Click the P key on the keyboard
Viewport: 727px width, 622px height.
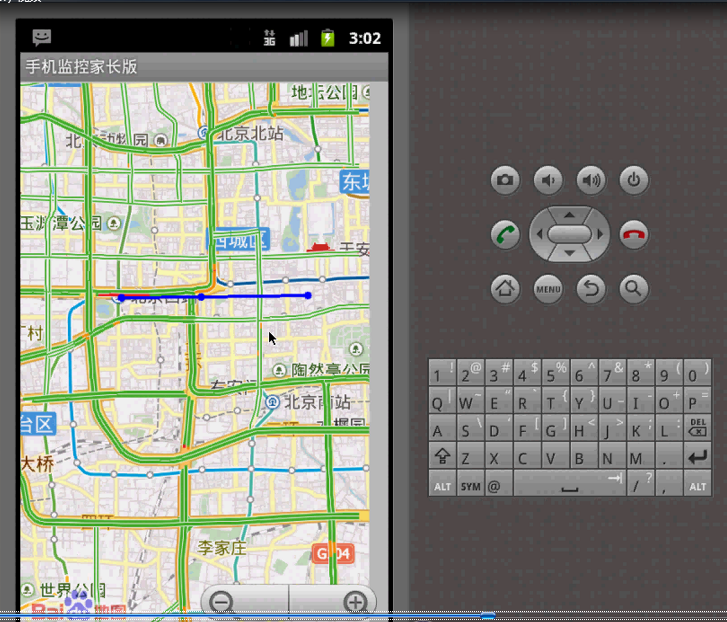pos(697,401)
